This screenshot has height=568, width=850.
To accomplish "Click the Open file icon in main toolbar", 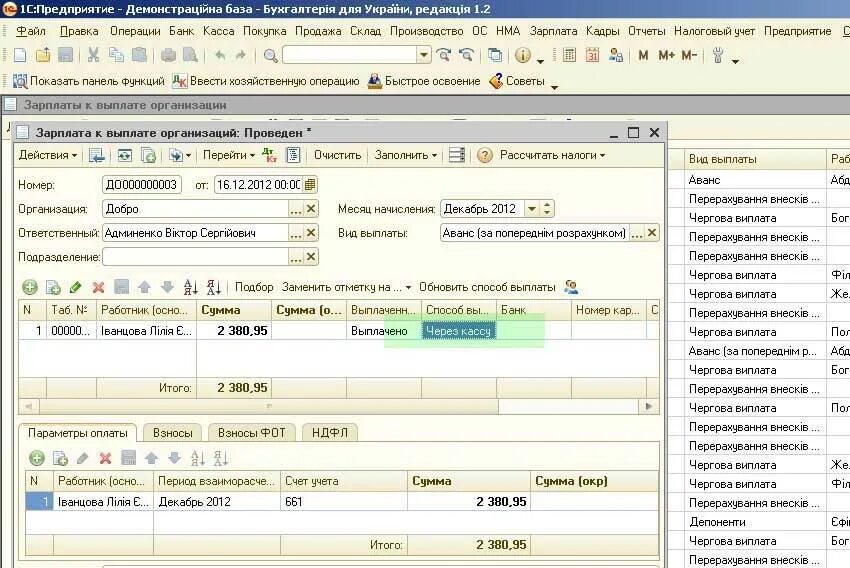I will 43,55.
